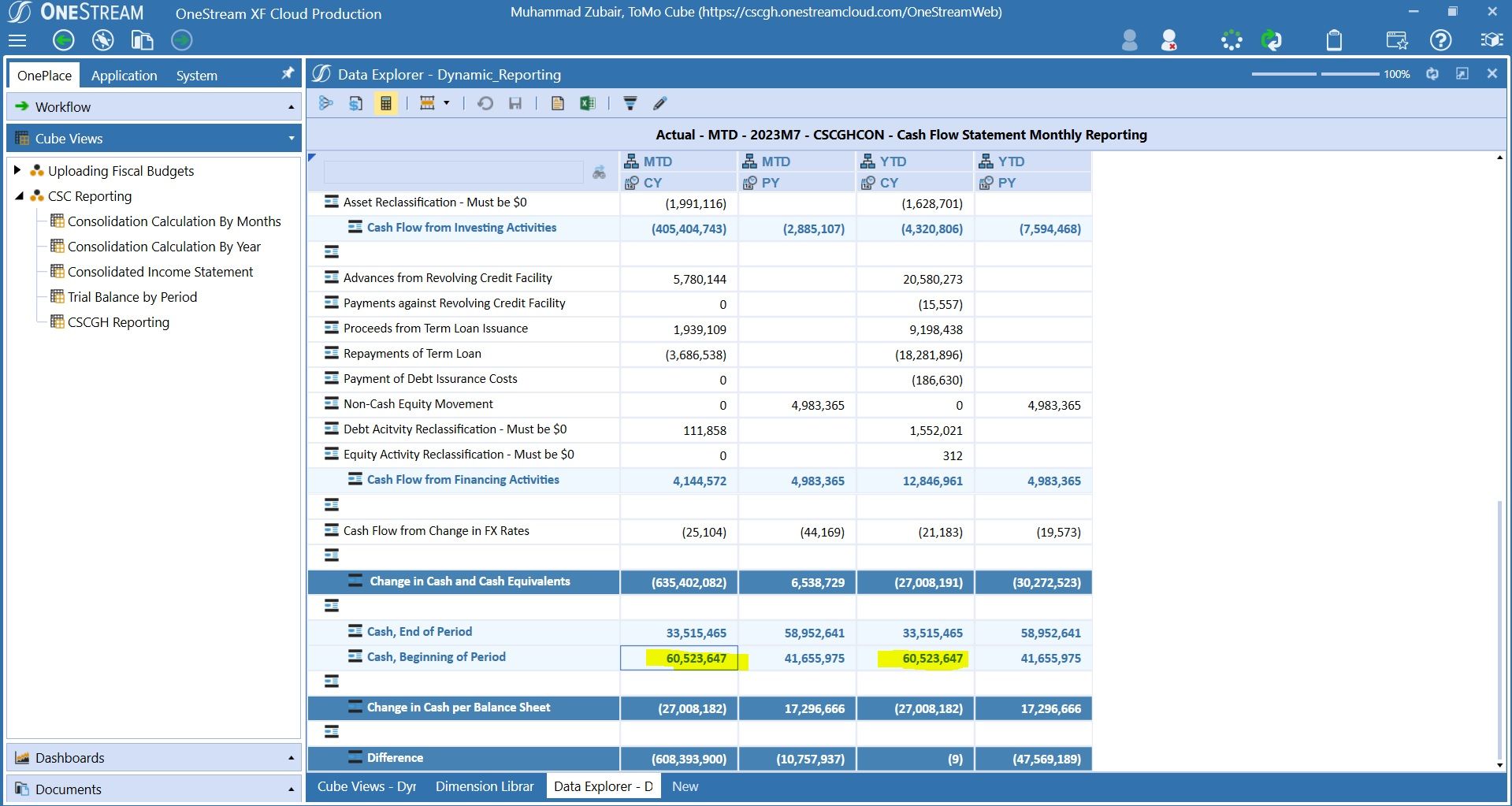This screenshot has height=806, width=1512.
Task: Click the log-off user icon
Action: [1168, 39]
